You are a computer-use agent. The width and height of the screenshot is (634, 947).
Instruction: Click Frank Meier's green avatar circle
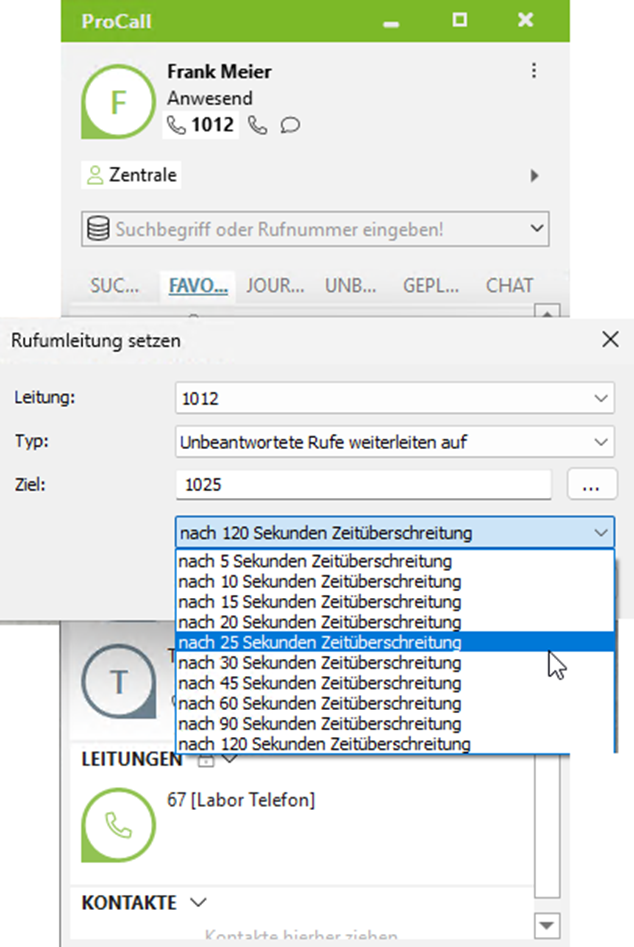(119, 102)
